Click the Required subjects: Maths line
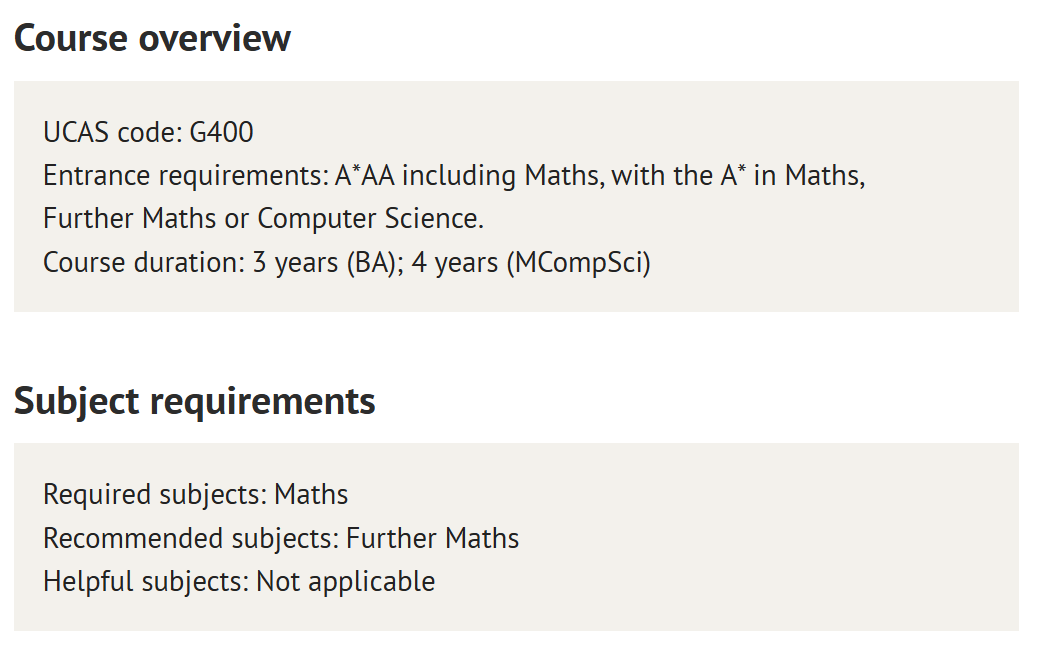Image resolution: width=1037 pixels, height=661 pixels. coord(196,495)
